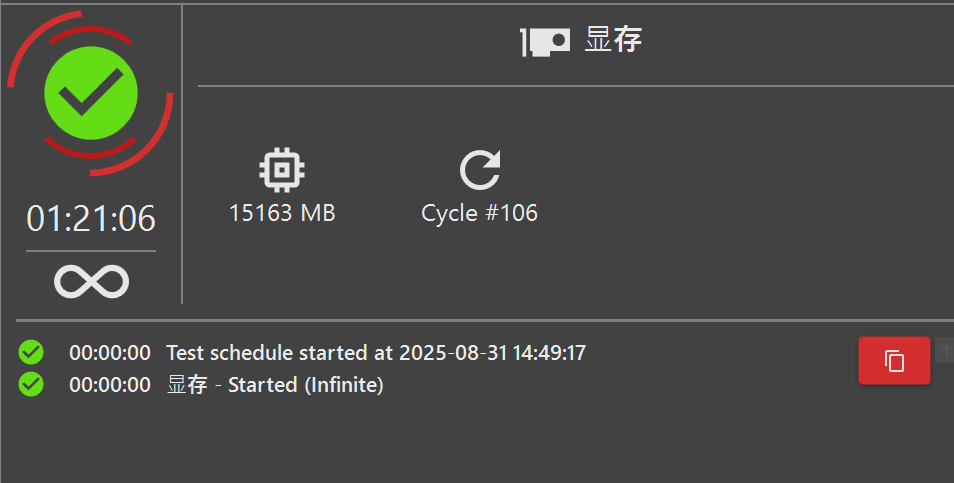This screenshot has height=483, width=954.
Task: Click the 15163 MB memory label
Action: [x=282, y=213]
